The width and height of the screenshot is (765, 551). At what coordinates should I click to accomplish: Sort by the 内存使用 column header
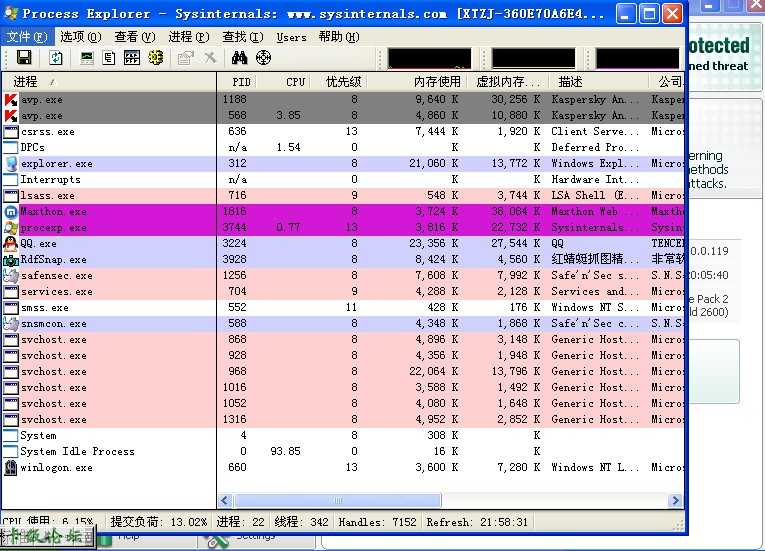click(417, 82)
